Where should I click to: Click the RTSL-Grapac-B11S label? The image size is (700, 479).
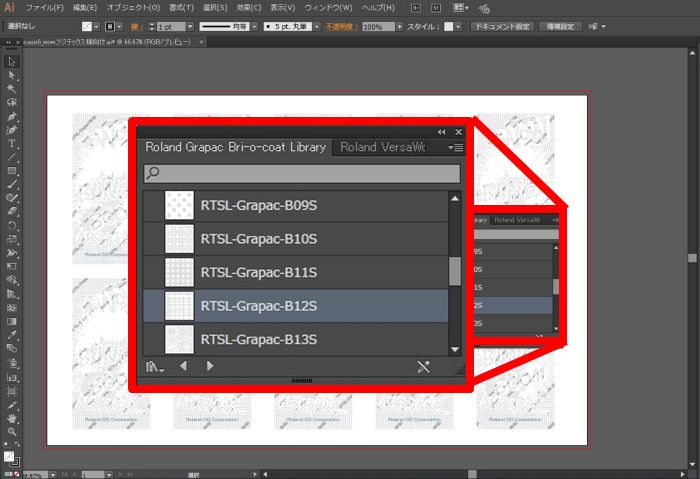point(259,272)
